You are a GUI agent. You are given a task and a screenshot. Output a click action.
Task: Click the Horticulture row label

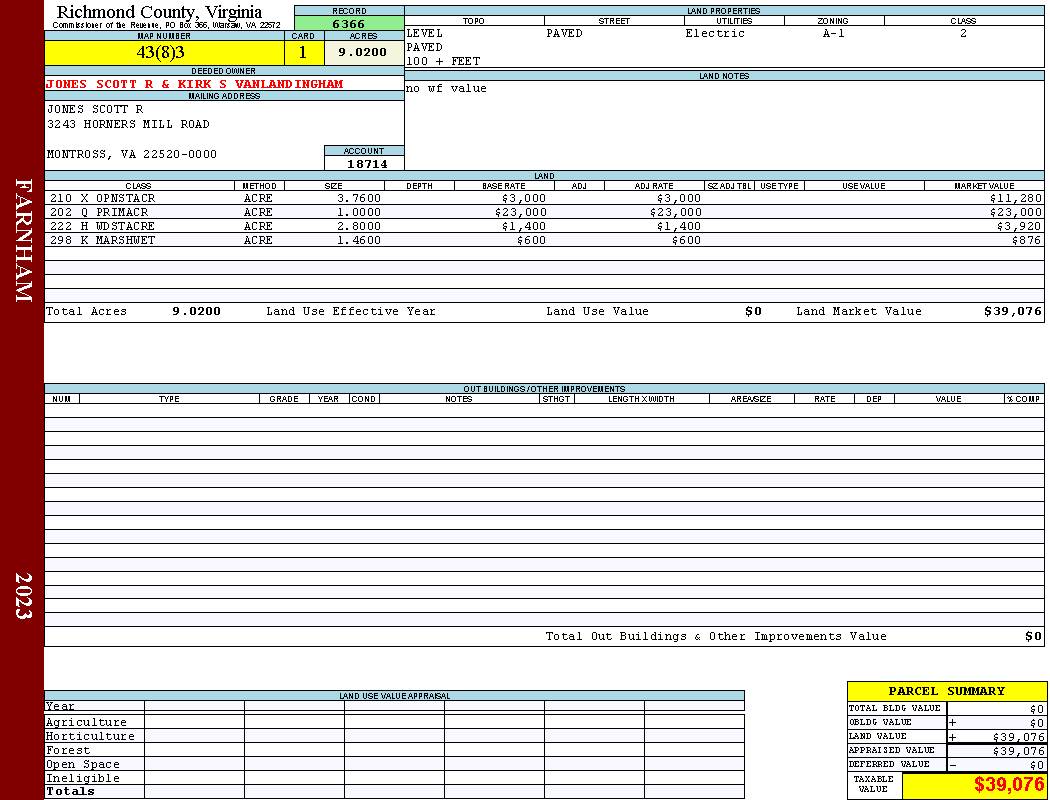coord(90,736)
